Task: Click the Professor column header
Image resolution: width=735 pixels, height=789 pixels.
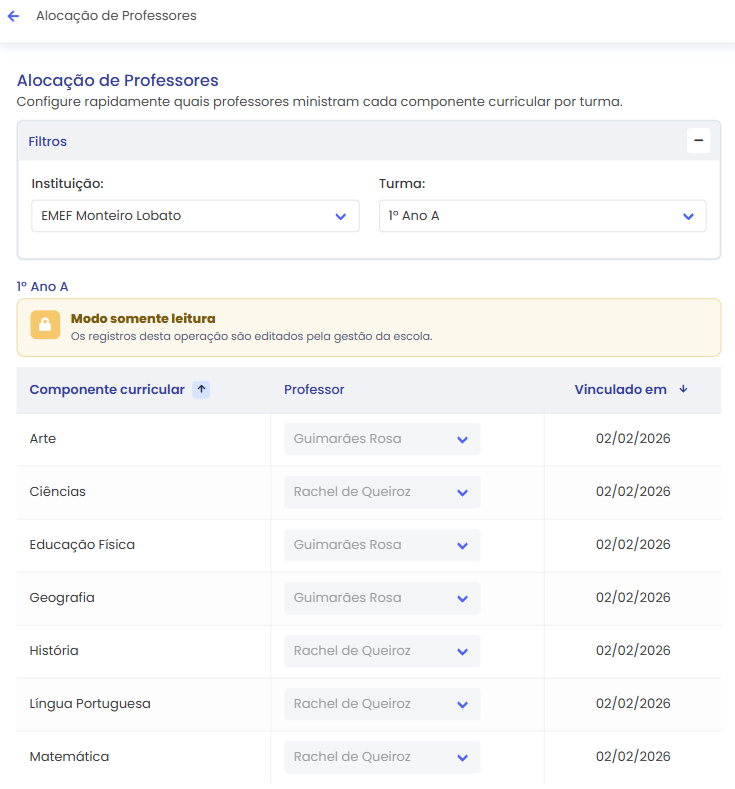Action: [x=314, y=389]
